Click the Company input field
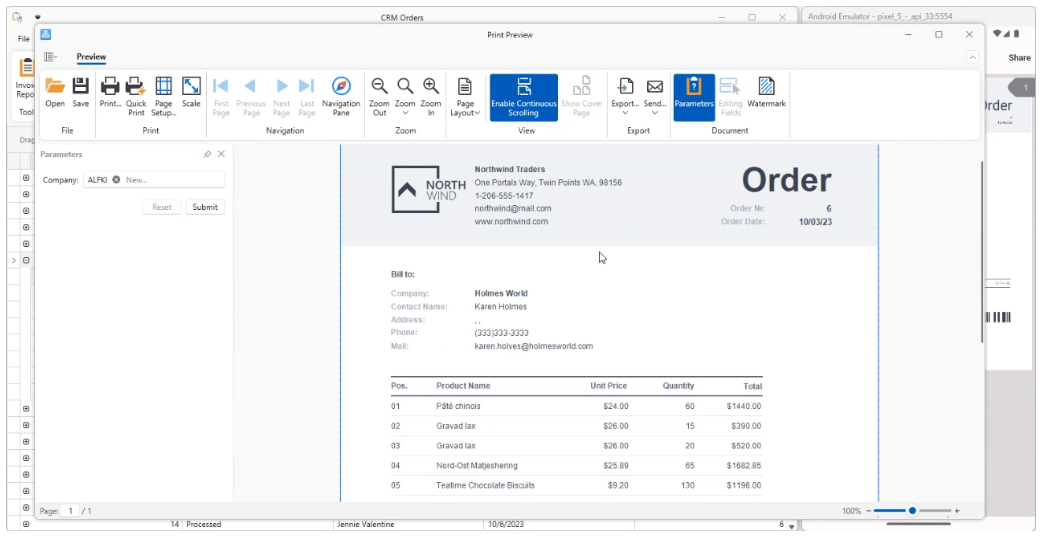 coord(154,180)
